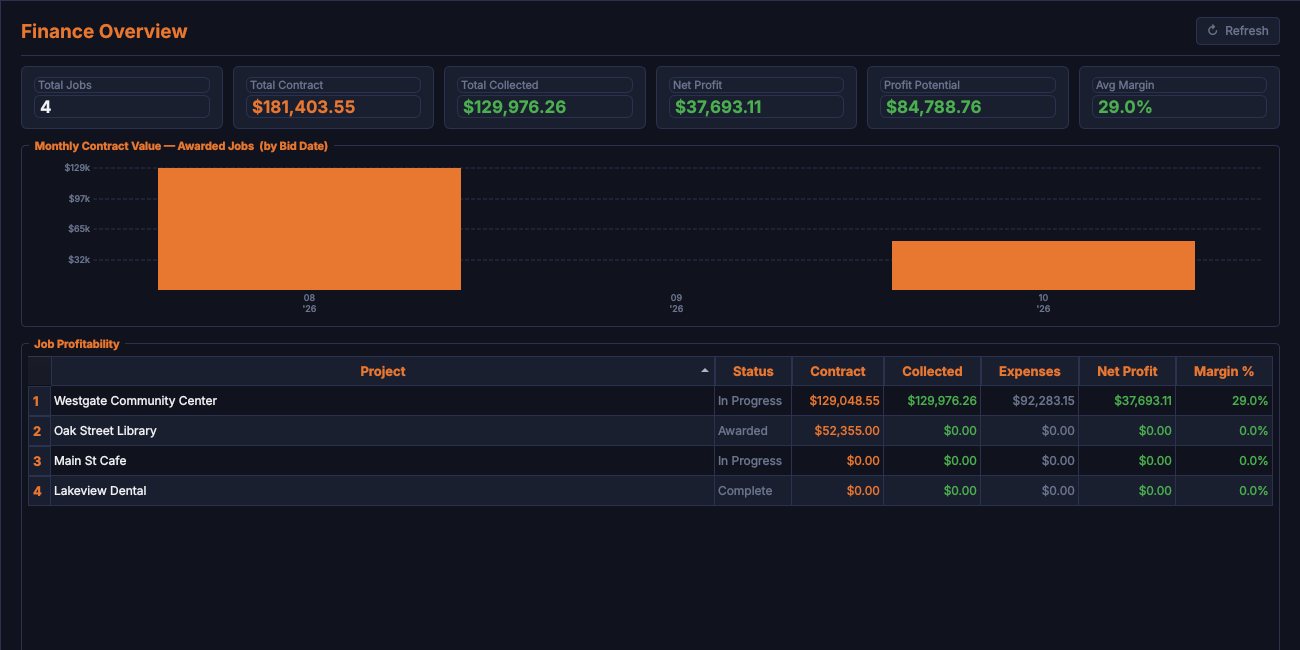Click the $32k y-axis label
Image resolution: width=1300 pixels, height=650 pixels.
(79, 260)
